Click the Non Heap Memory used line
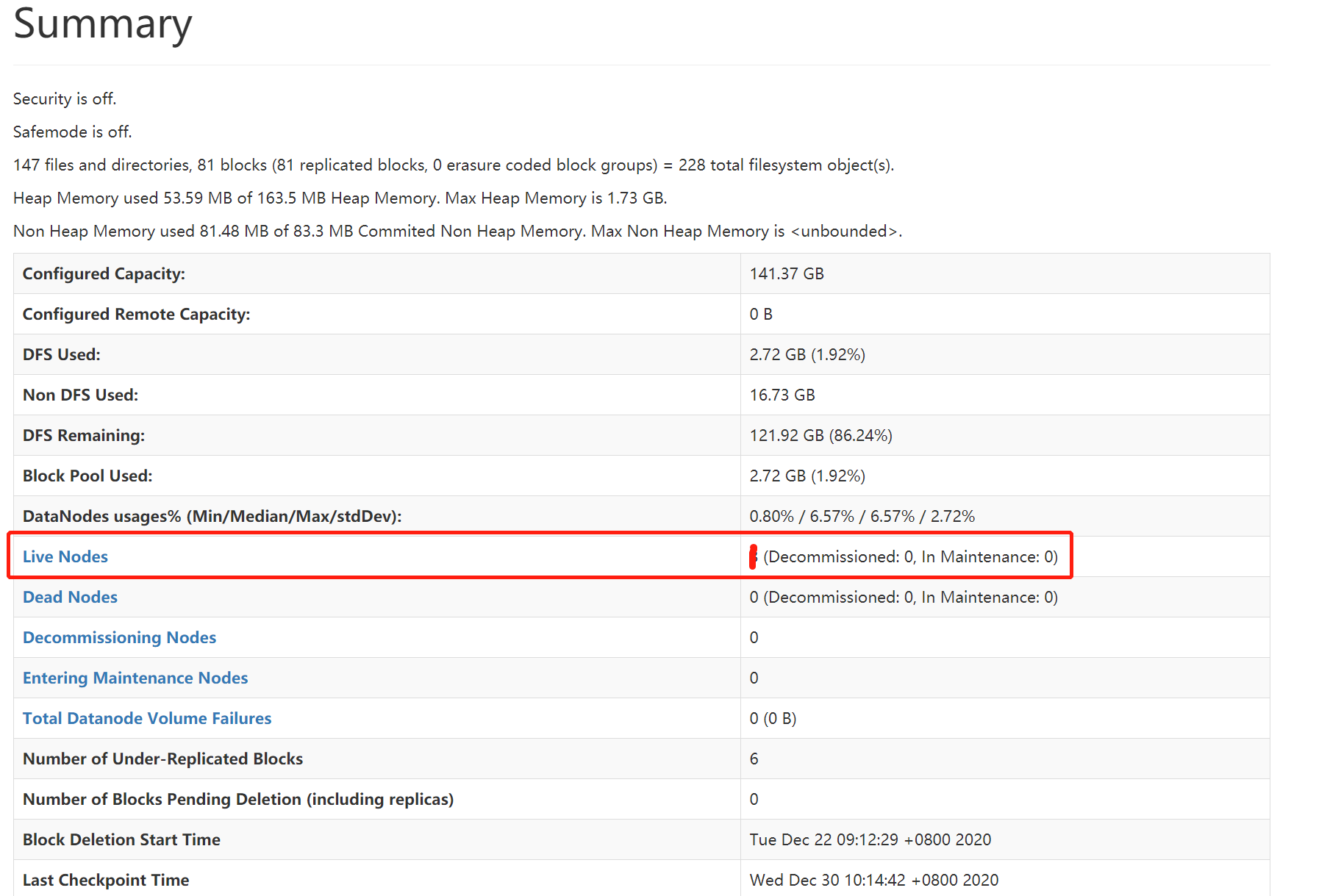 [x=457, y=231]
